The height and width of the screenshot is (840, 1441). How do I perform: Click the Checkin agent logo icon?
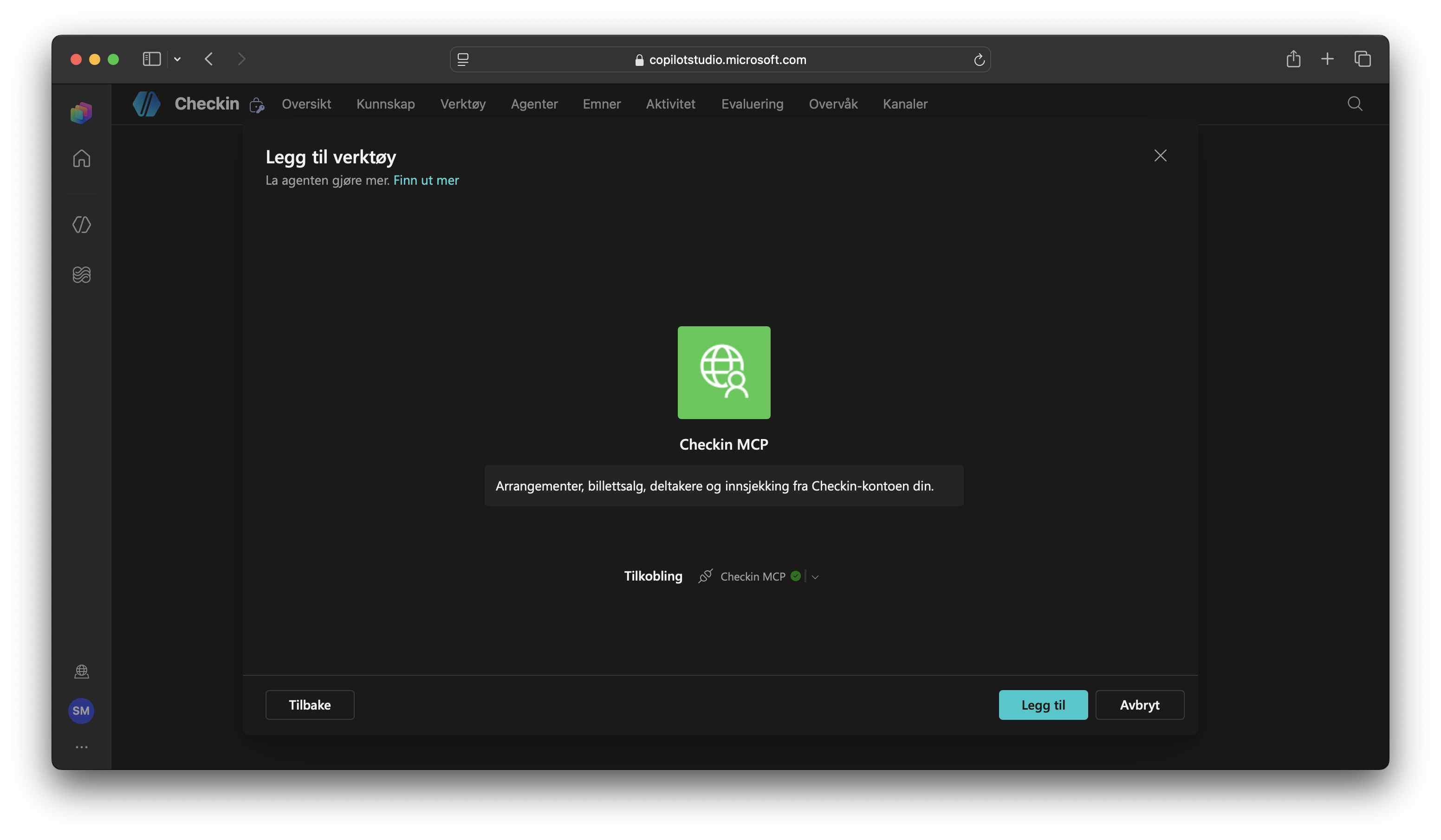(146, 103)
